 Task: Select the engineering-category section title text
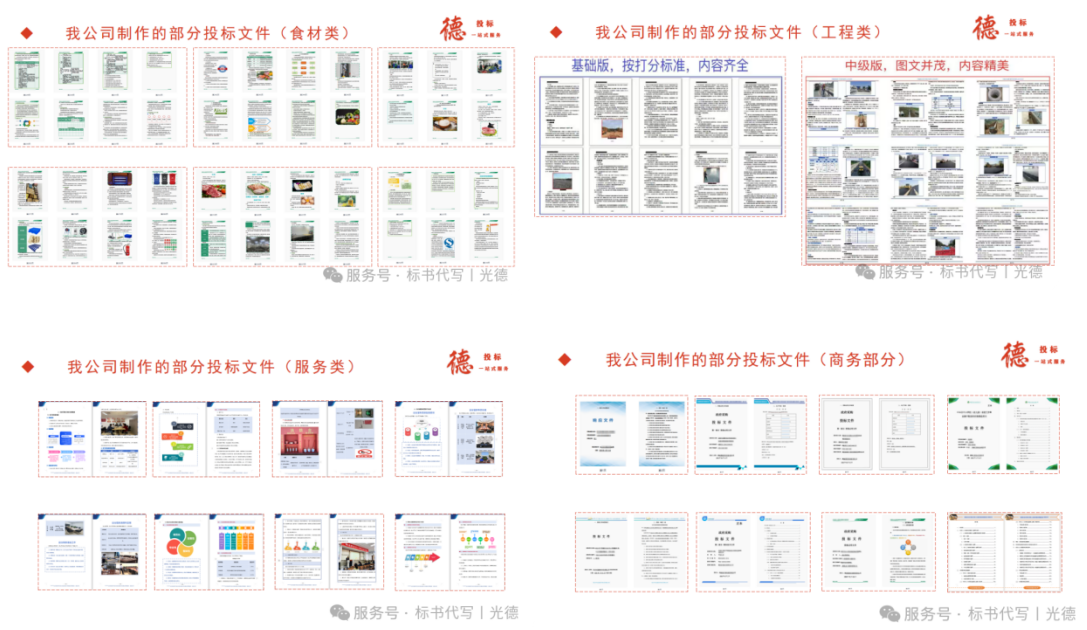[x=736, y=31]
